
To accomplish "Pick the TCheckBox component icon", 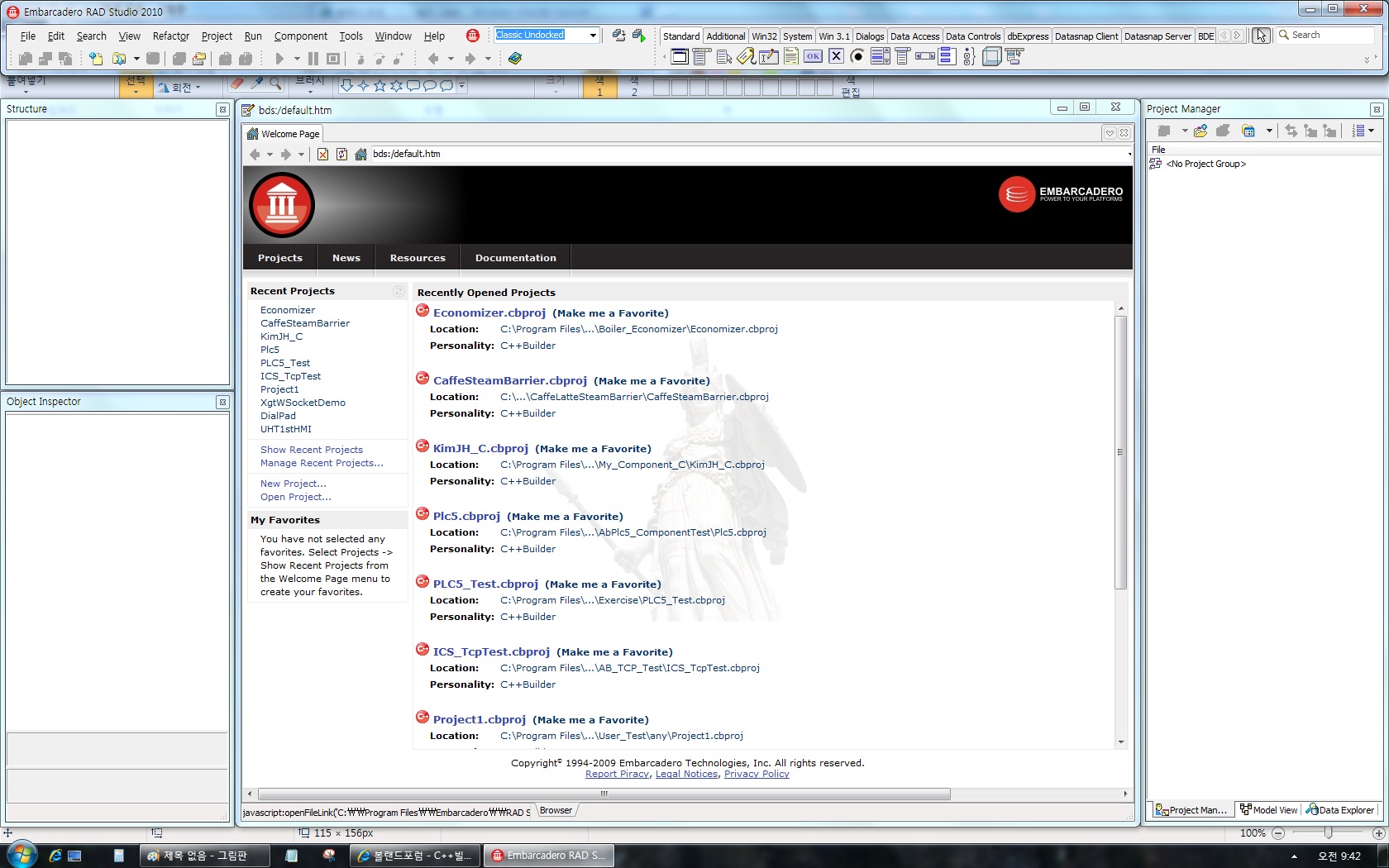I will pos(836,56).
